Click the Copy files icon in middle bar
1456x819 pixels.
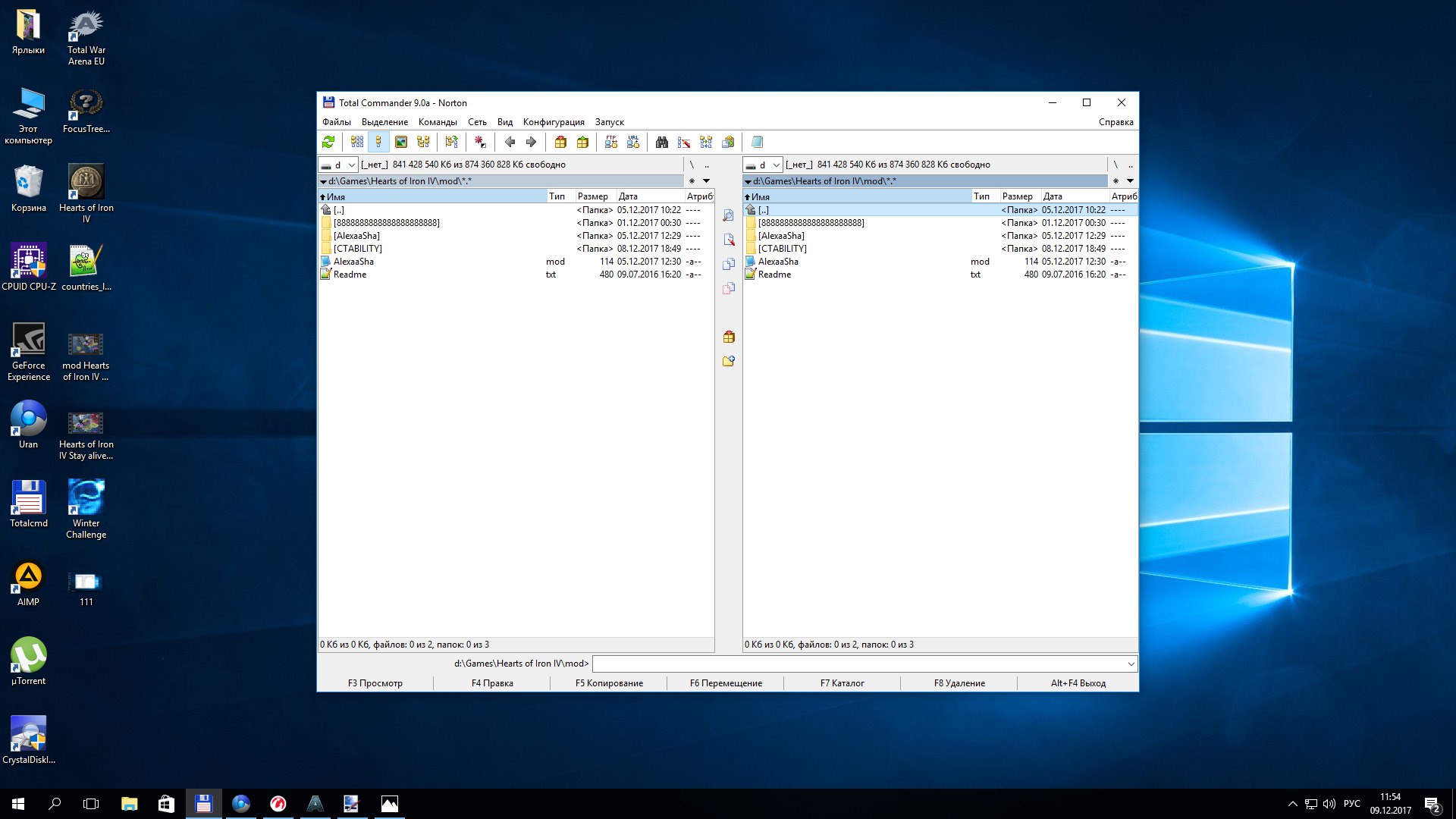click(x=728, y=264)
